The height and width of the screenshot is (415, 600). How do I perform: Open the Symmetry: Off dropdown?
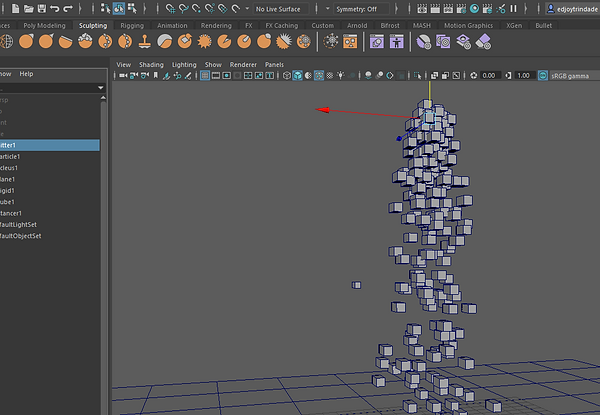pyautogui.click(x=361, y=9)
